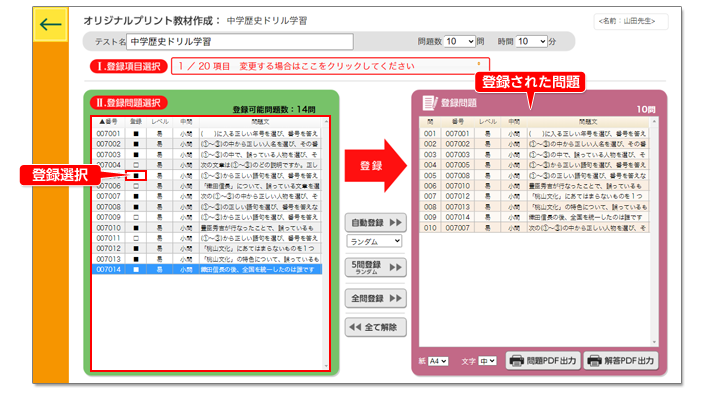Click the 問題文 header in registered list

pos(588,122)
